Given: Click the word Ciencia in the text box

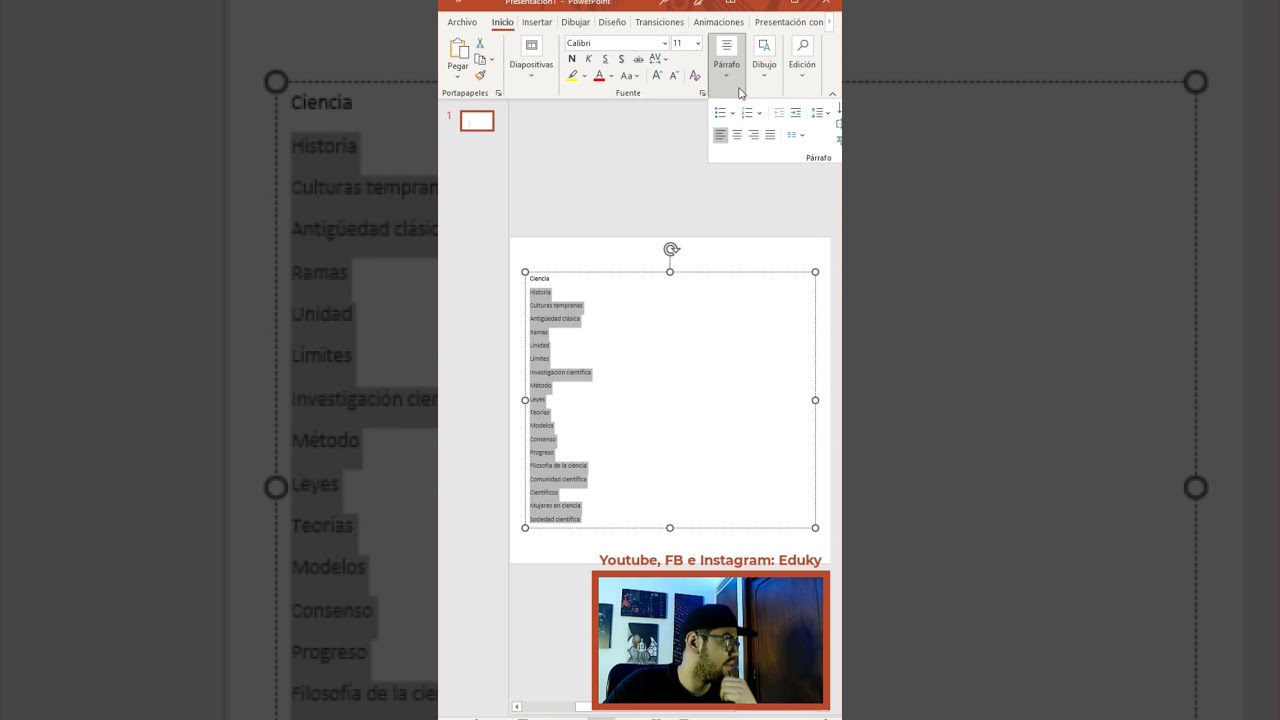Looking at the screenshot, I should (539, 279).
